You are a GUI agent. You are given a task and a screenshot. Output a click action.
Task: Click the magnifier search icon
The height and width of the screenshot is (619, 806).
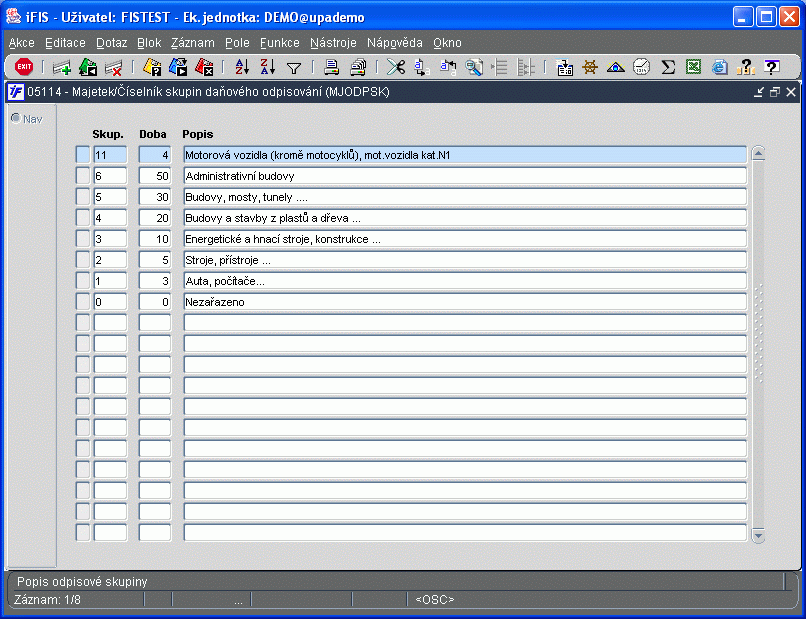[x=474, y=67]
